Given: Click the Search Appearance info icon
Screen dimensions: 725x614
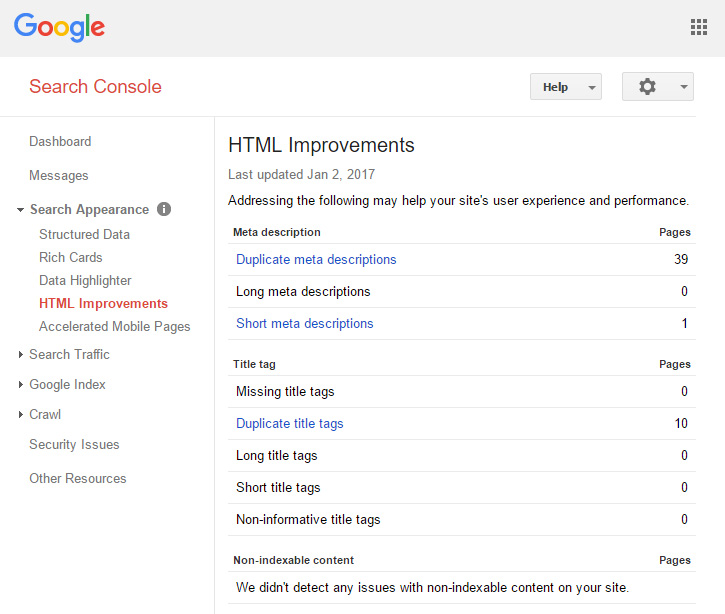Looking at the screenshot, I should point(164,209).
